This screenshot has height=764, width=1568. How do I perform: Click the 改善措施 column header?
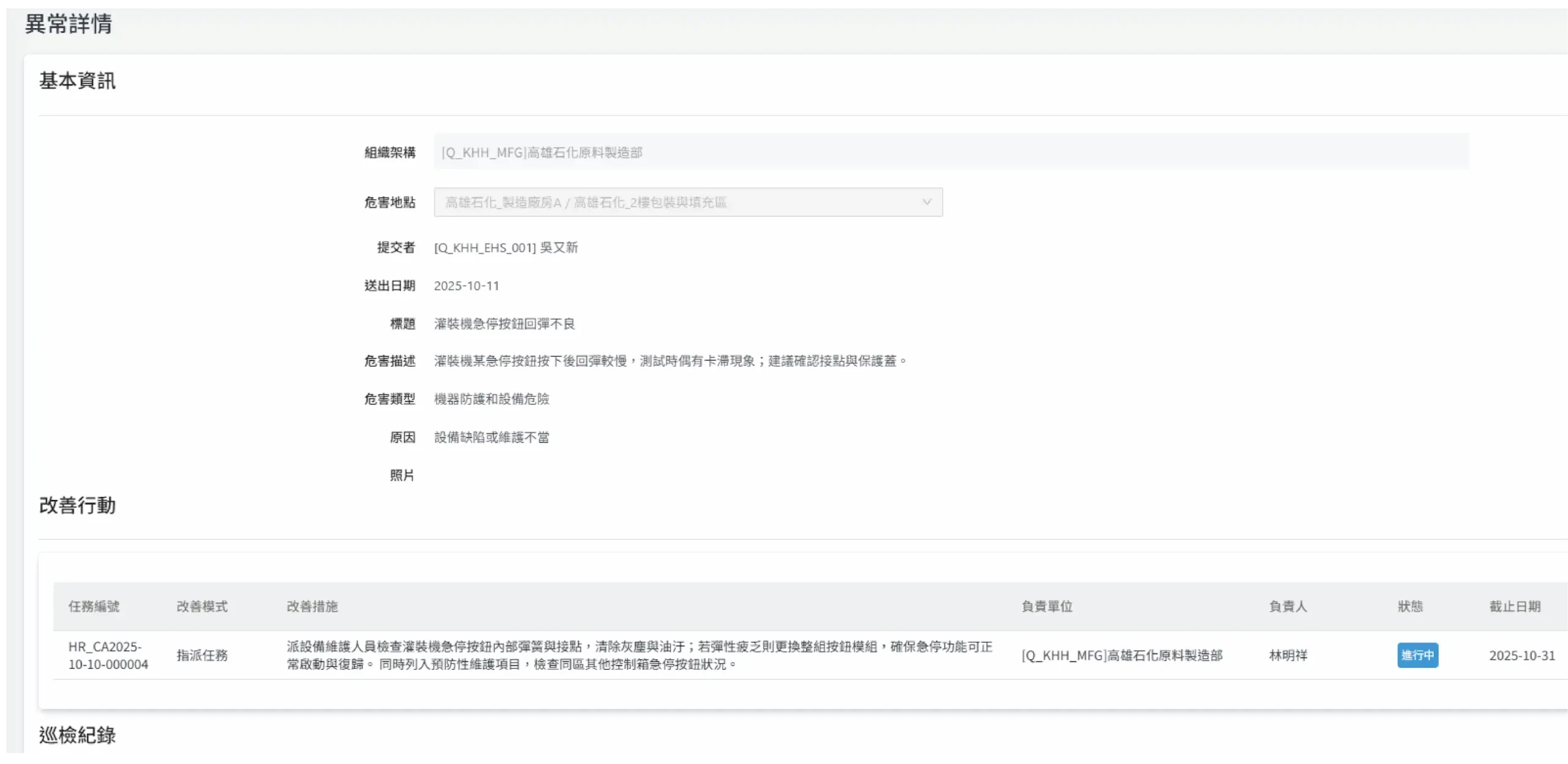click(x=312, y=606)
